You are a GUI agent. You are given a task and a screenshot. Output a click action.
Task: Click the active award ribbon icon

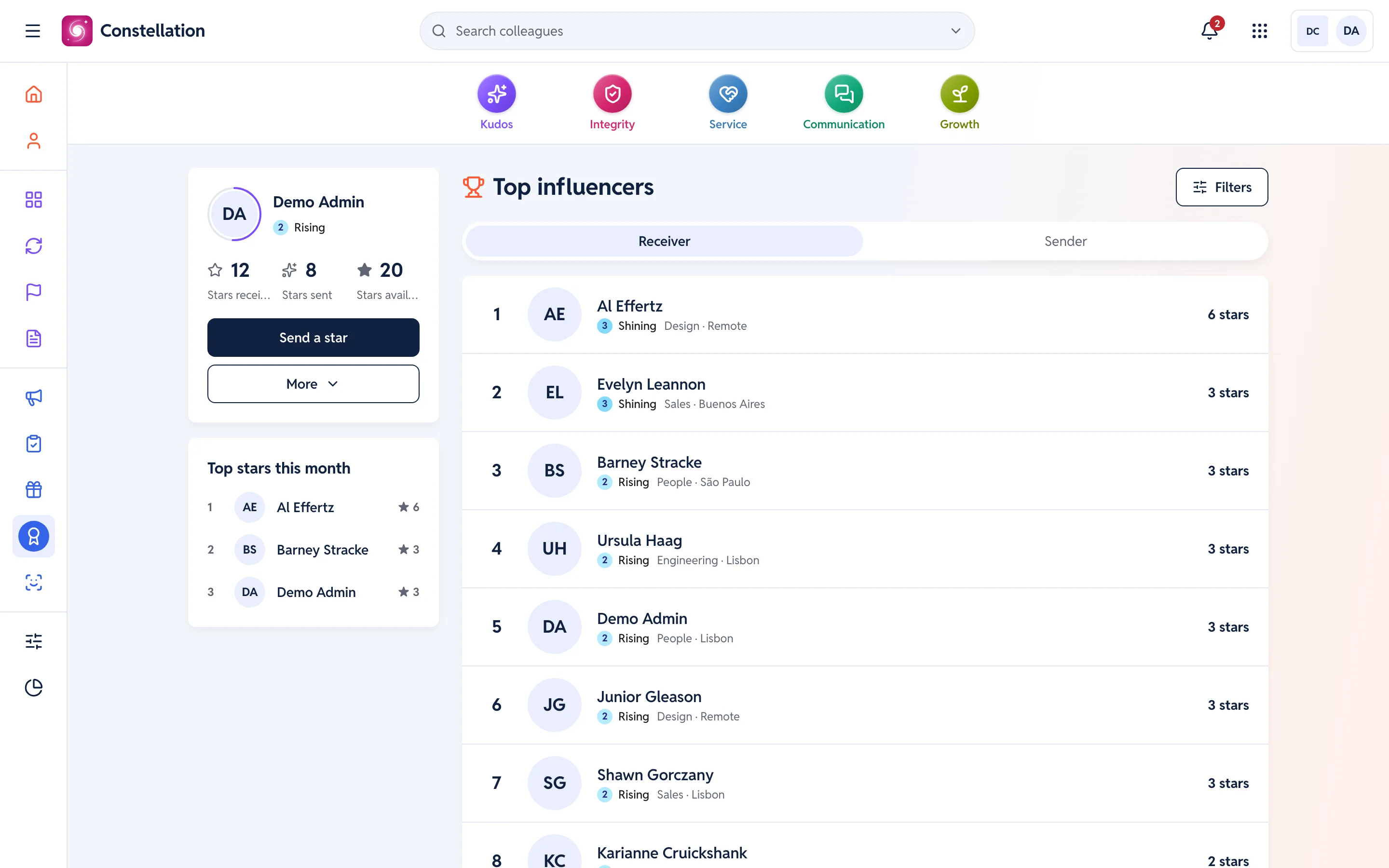coord(34,536)
